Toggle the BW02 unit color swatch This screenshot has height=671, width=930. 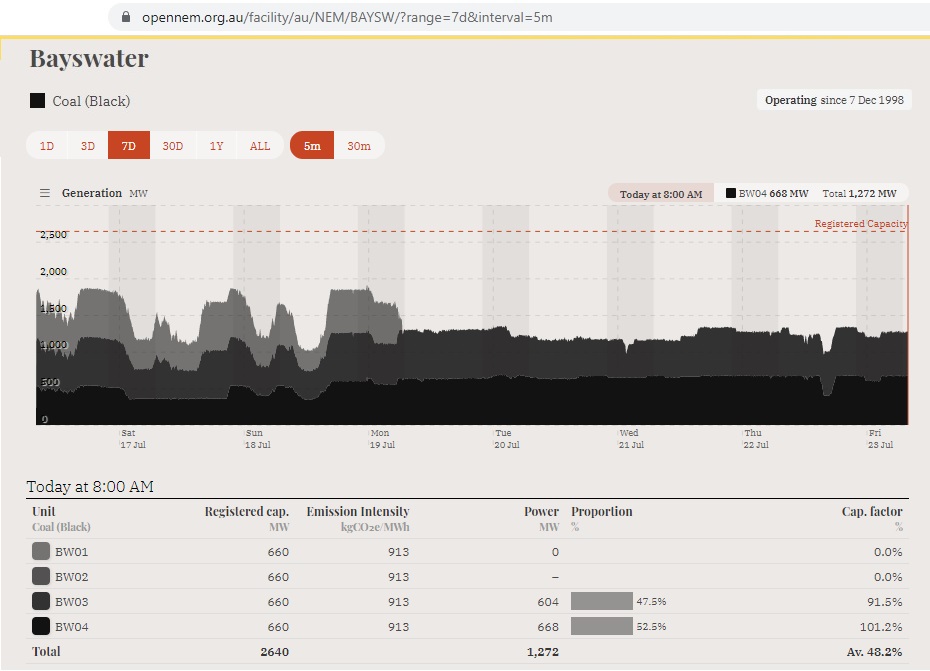41,576
